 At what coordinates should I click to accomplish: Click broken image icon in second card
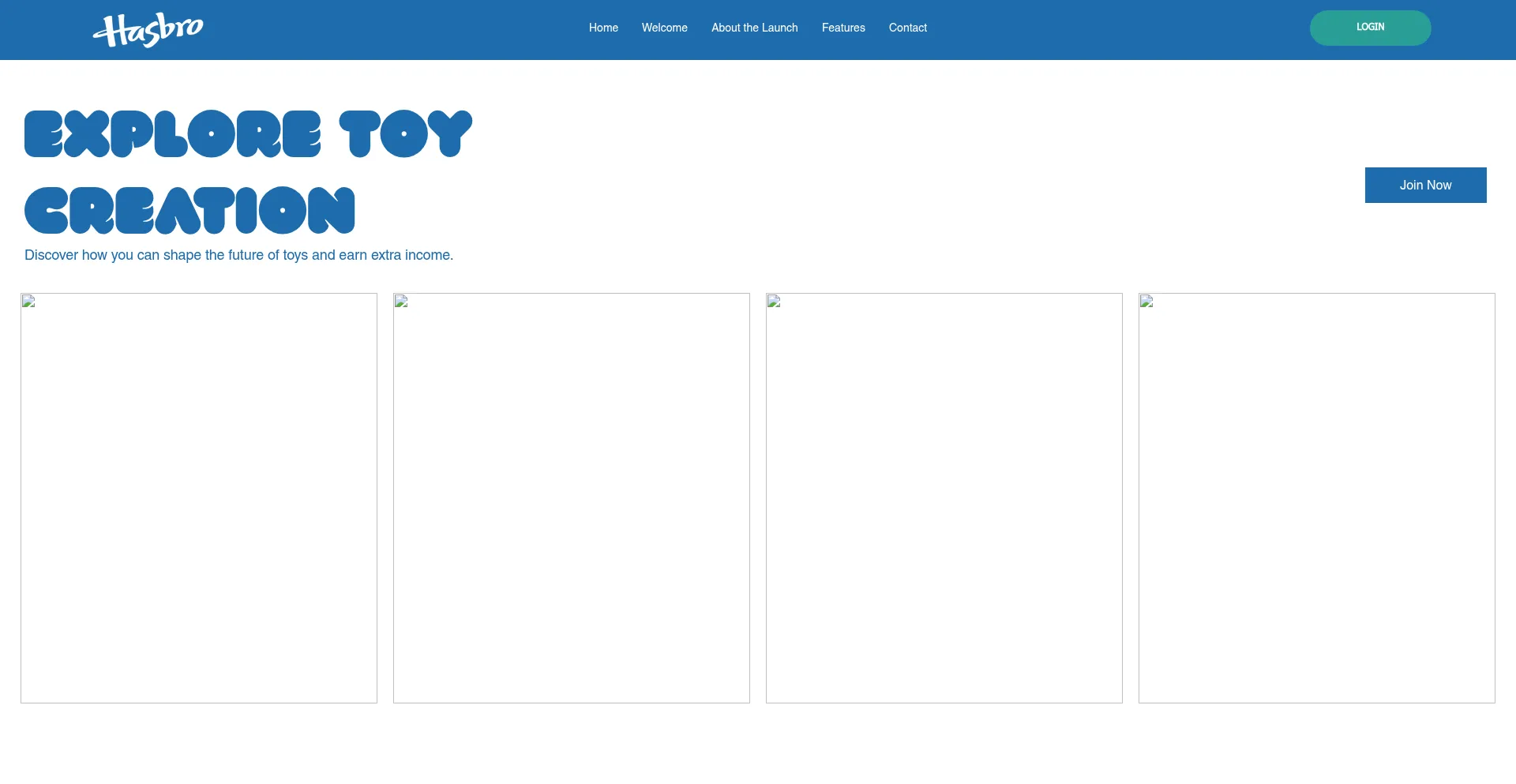[402, 302]
